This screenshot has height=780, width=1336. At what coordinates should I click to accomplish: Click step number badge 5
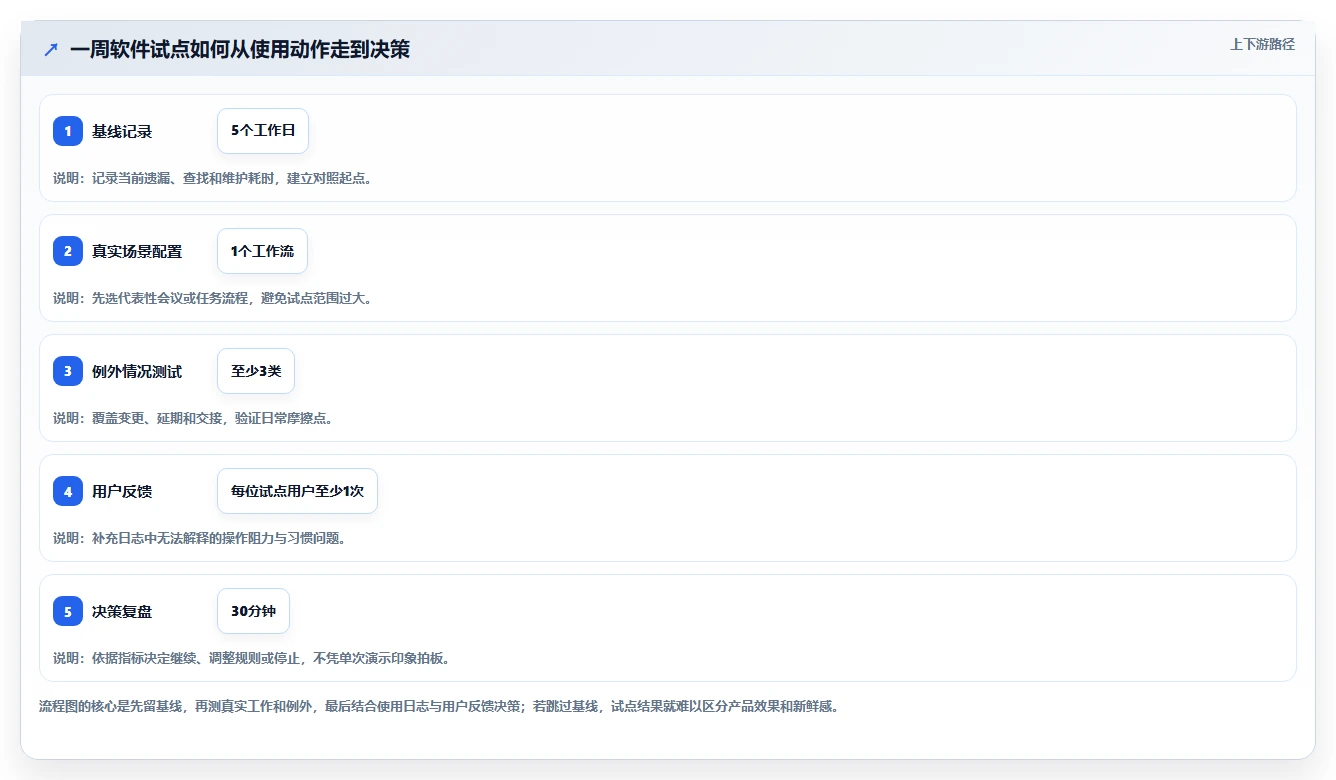[68, 611]
